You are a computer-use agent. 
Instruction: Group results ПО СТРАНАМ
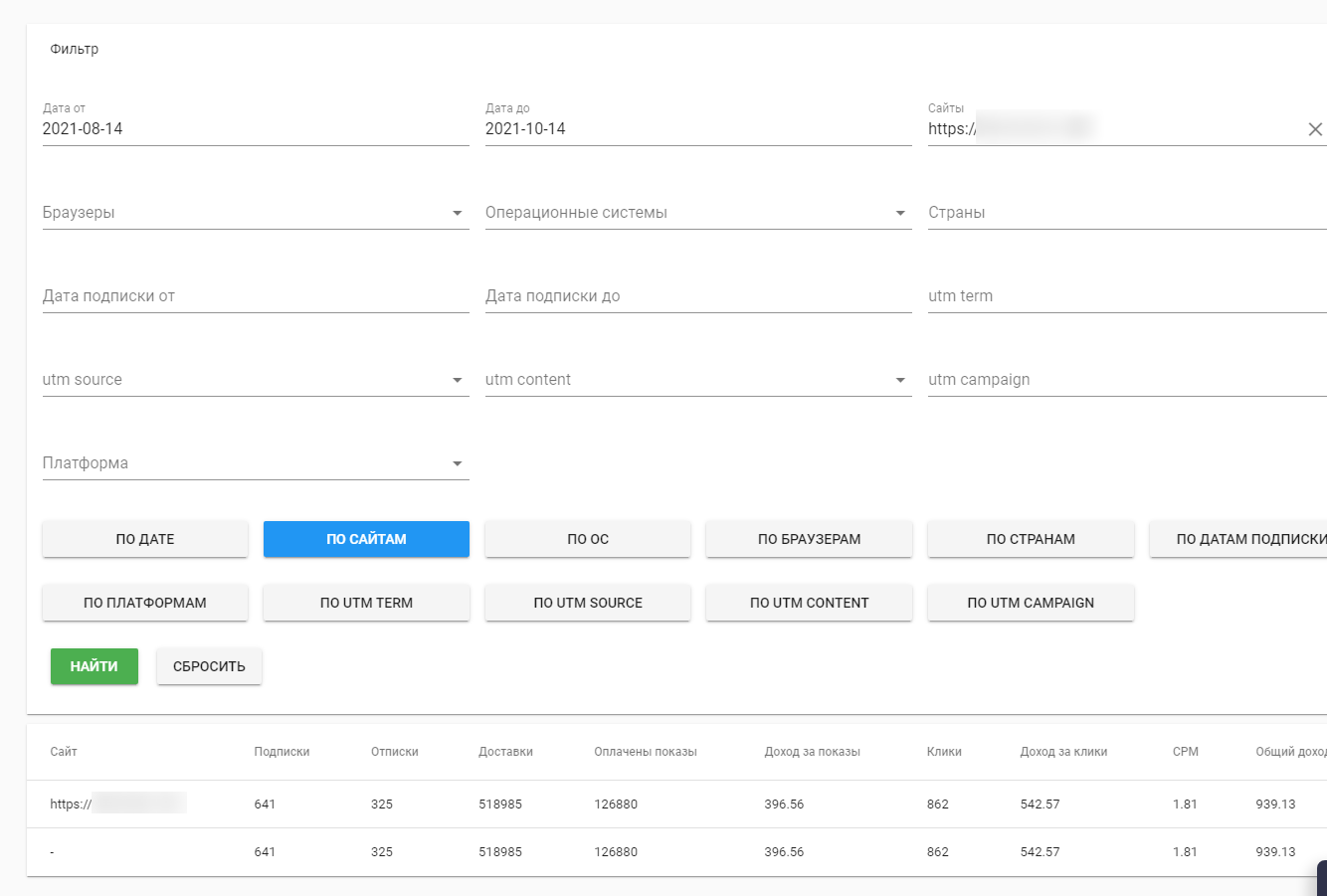coord(1031,539)
